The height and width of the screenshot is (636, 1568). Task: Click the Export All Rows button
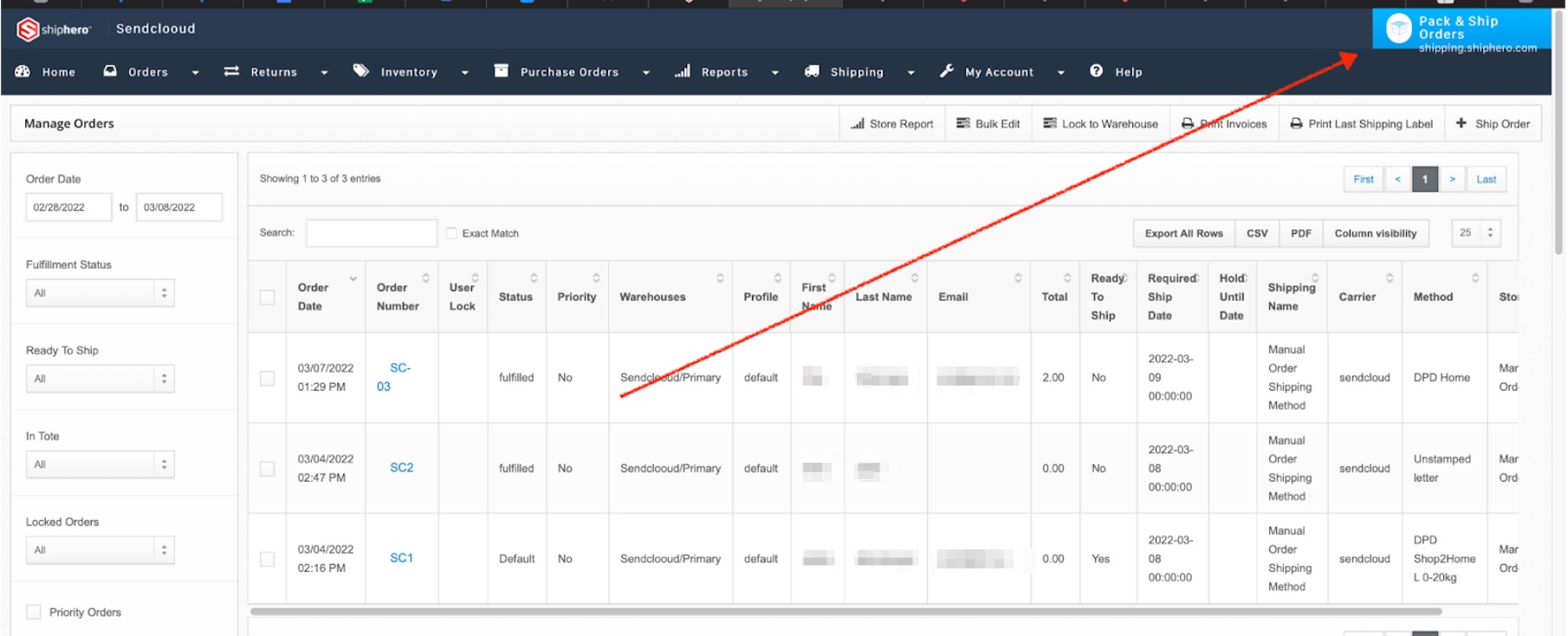[x=1184, y=233]
